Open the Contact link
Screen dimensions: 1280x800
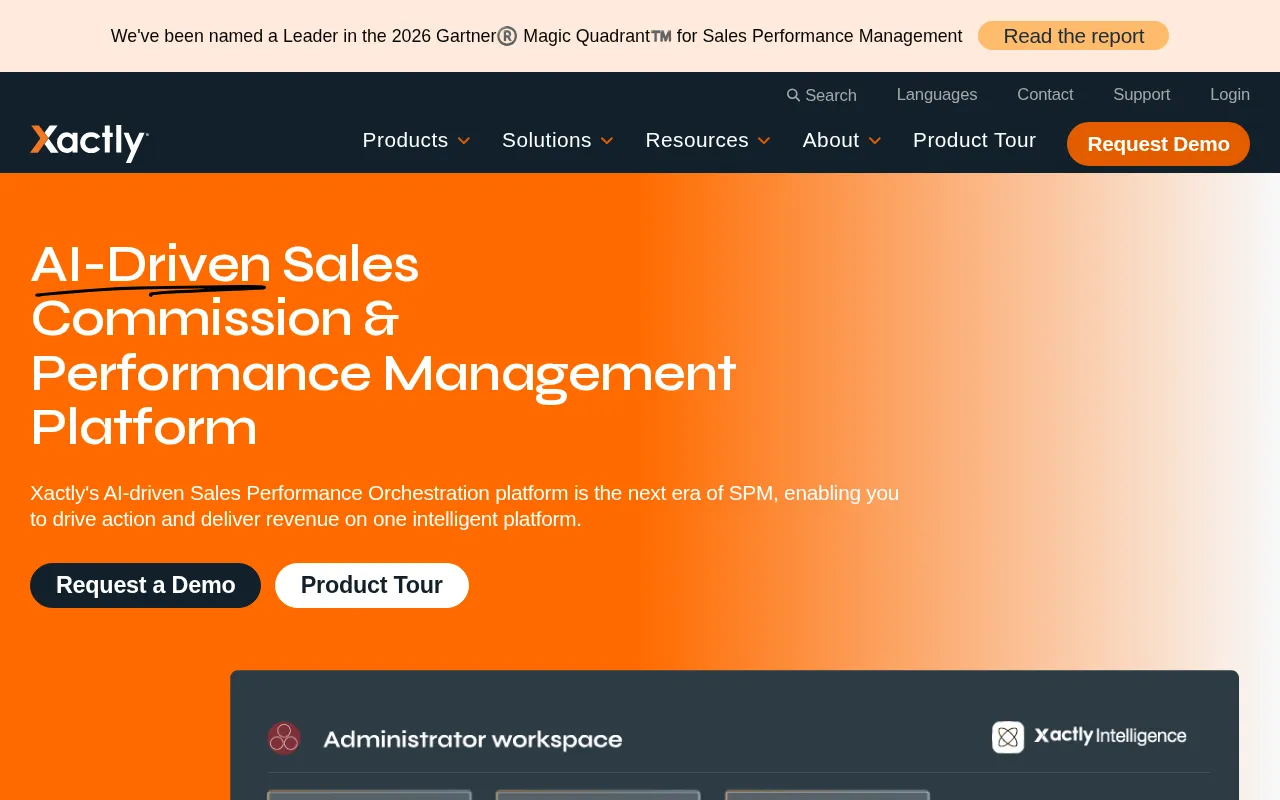pos(1045,94)
